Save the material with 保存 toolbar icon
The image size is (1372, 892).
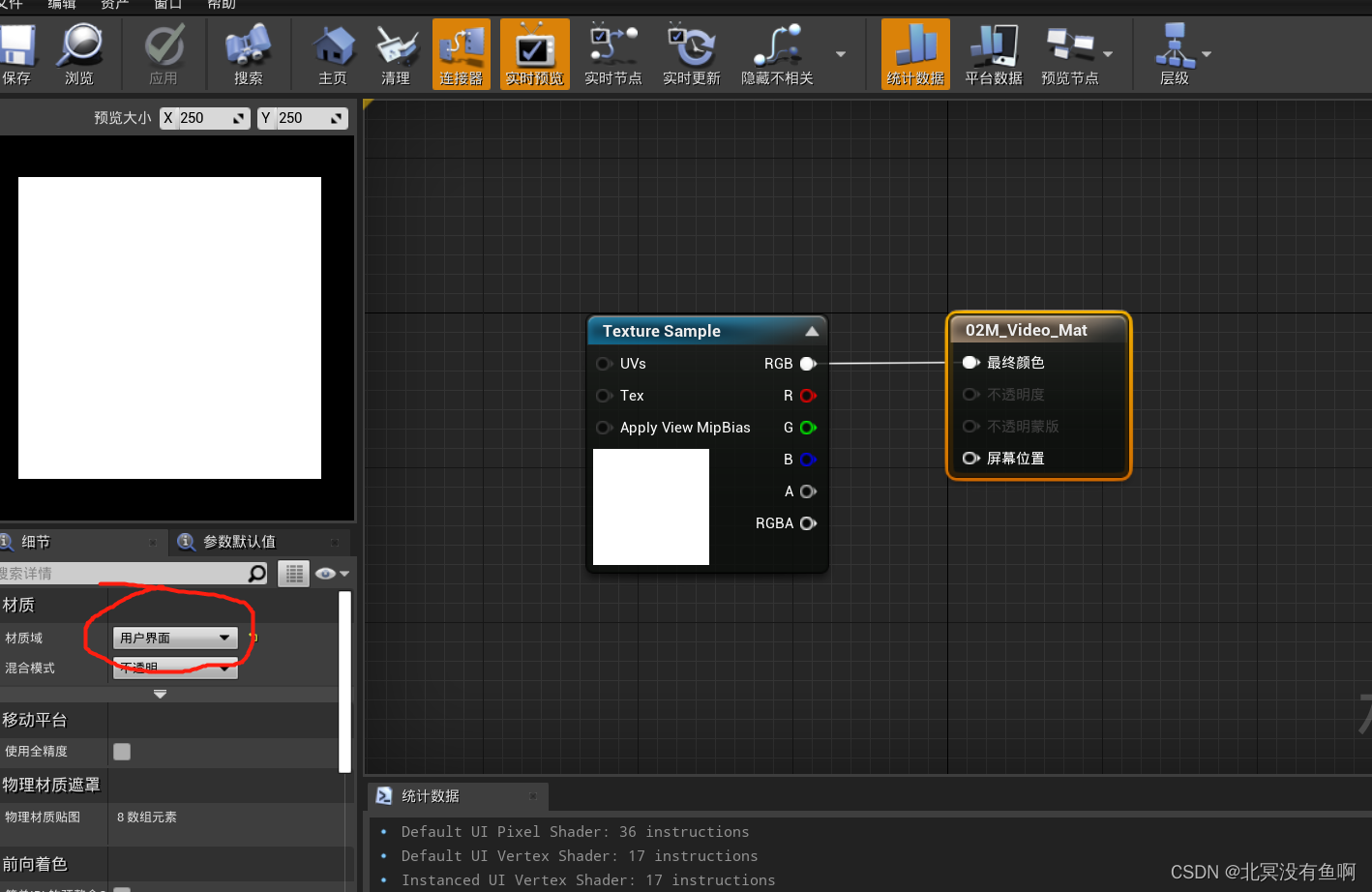tap(16, 54)
